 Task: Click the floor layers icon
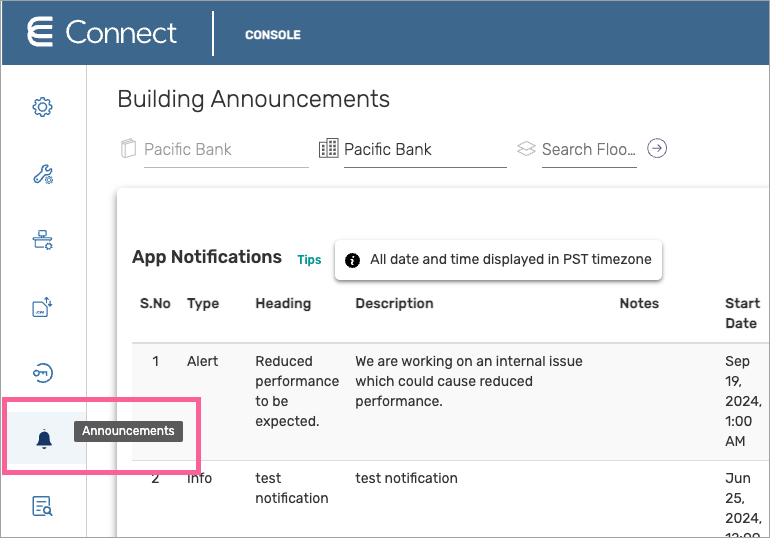[526, 148]
